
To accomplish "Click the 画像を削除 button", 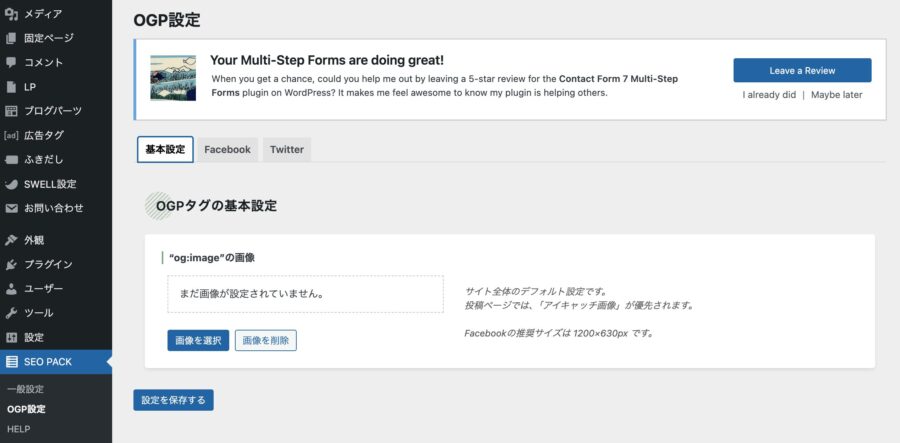I will click(x=266, y=340).
